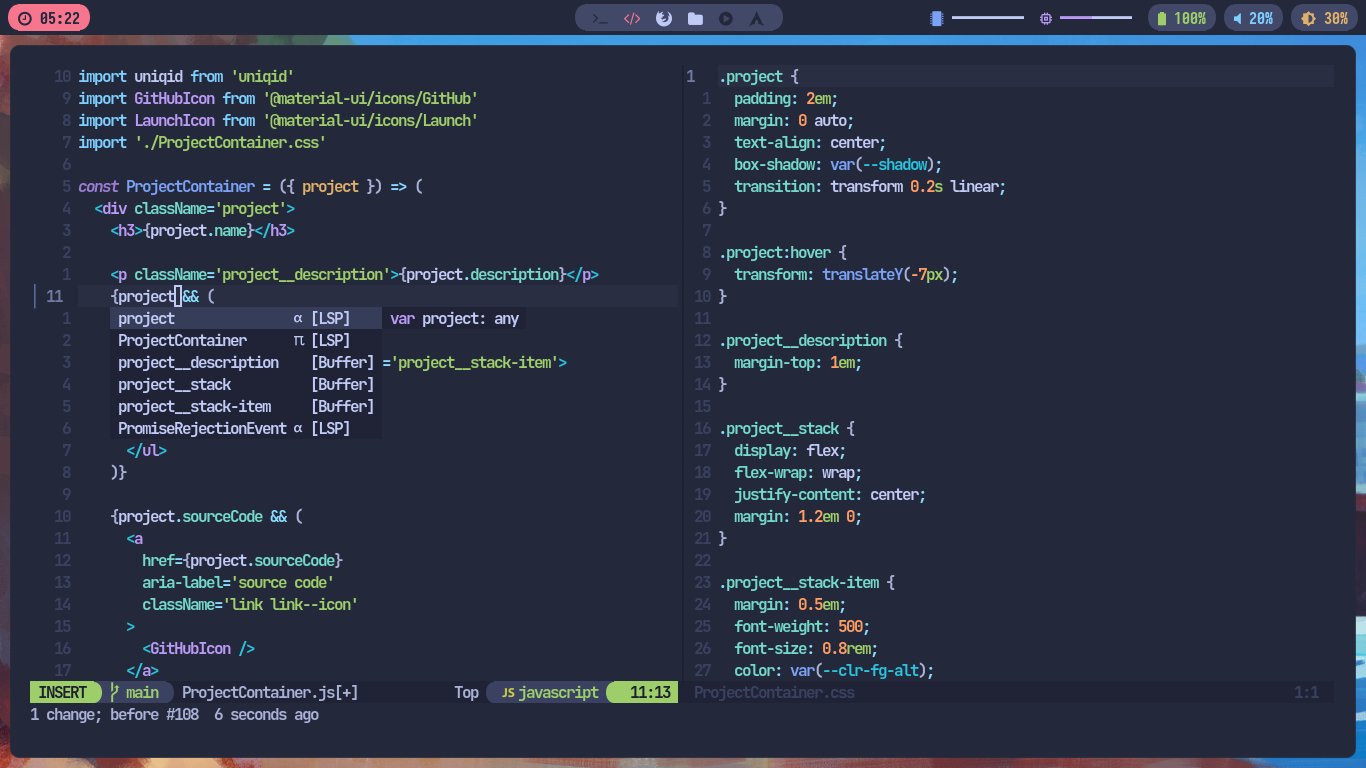
Task: Launch Firefox from the top bar
Action: click(x=663, y=18)
